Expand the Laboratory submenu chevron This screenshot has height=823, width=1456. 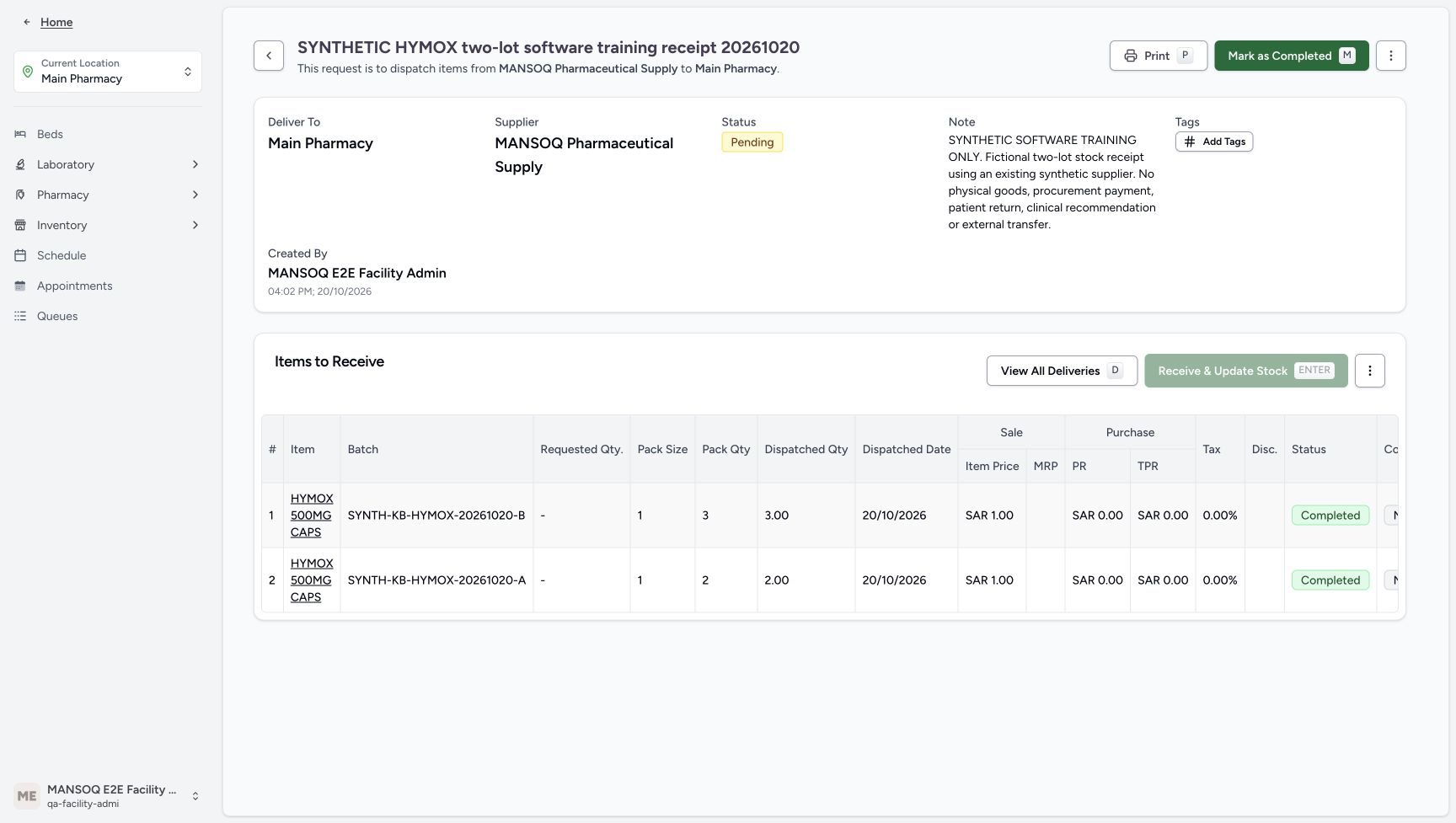pos(195,164)
